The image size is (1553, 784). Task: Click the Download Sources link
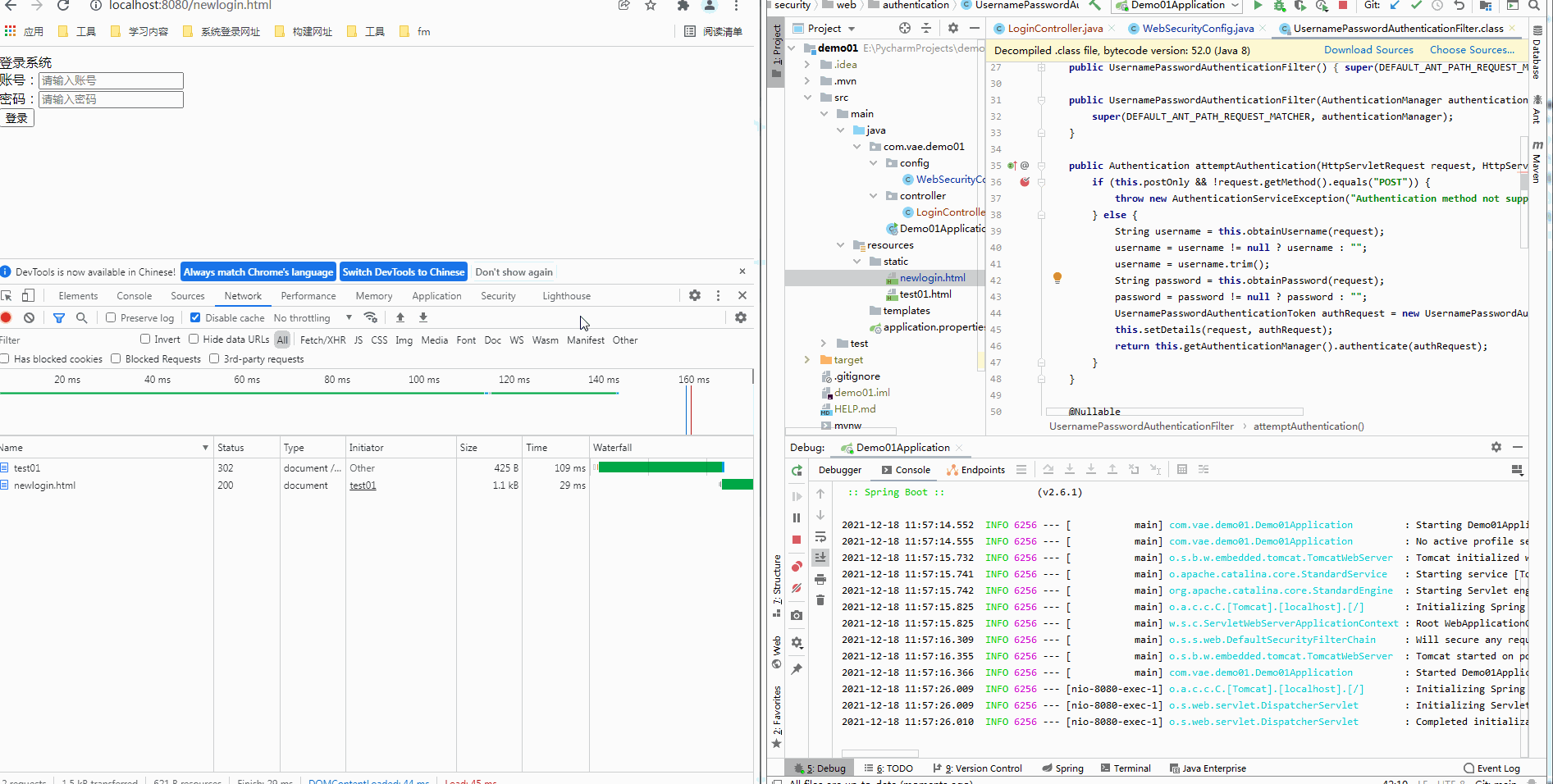tap(1368, 49)
